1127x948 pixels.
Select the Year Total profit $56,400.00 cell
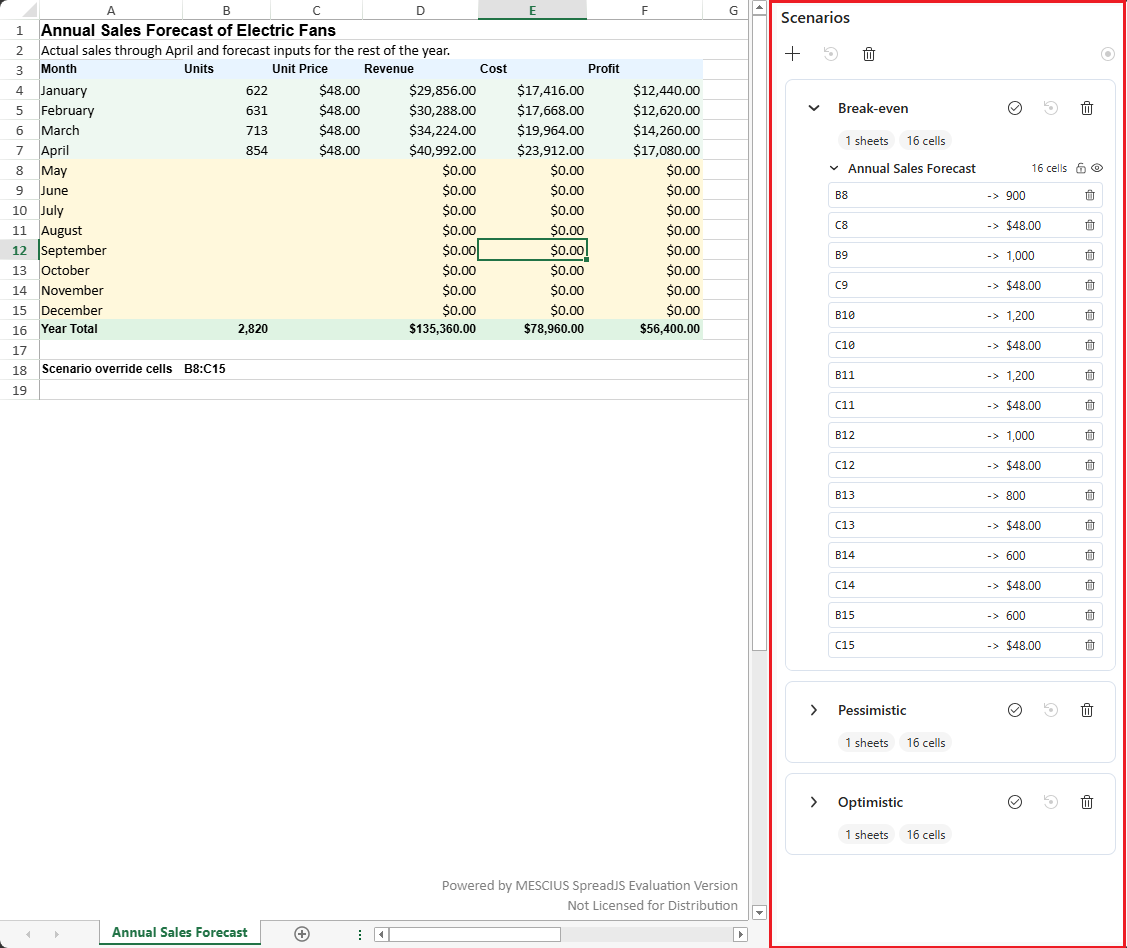point(645,329)
